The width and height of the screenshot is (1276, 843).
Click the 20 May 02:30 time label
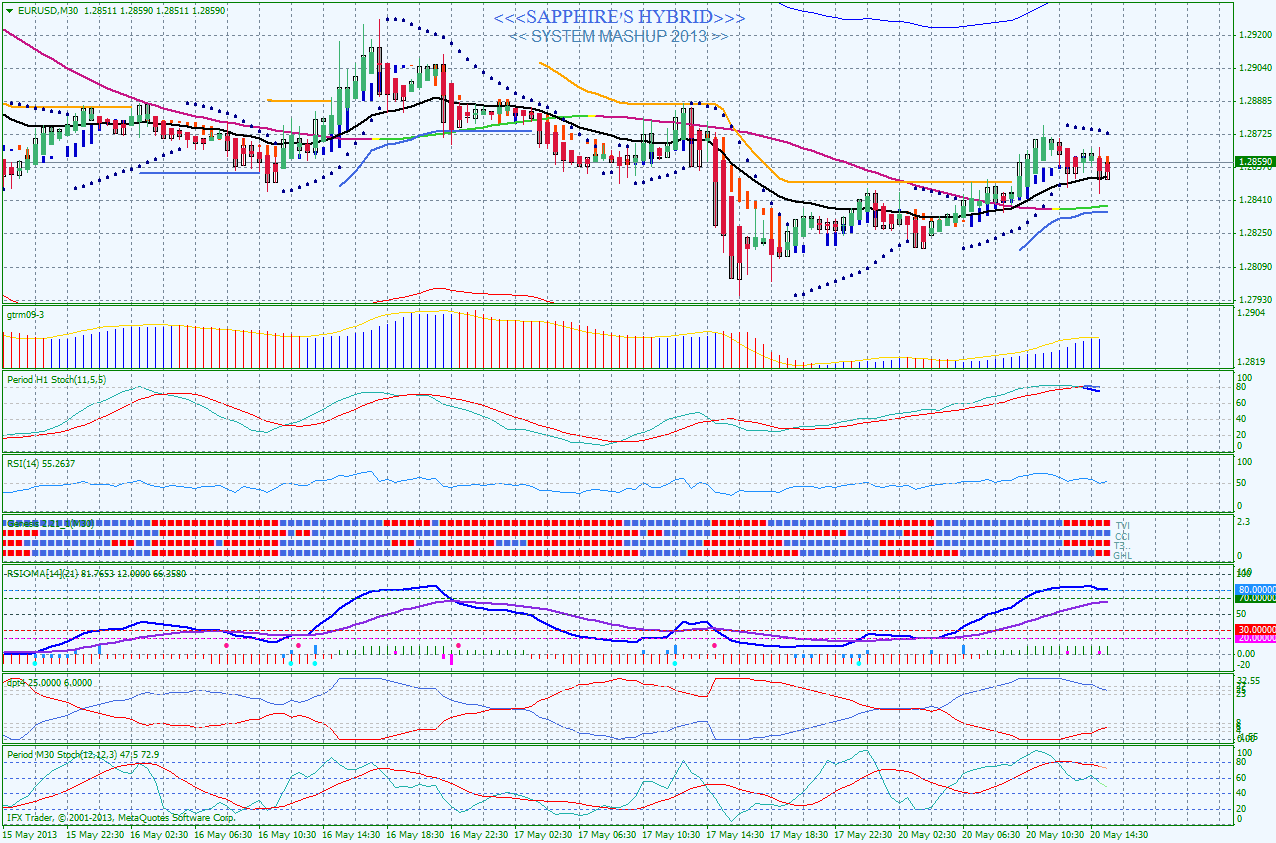tap(929, 833)
